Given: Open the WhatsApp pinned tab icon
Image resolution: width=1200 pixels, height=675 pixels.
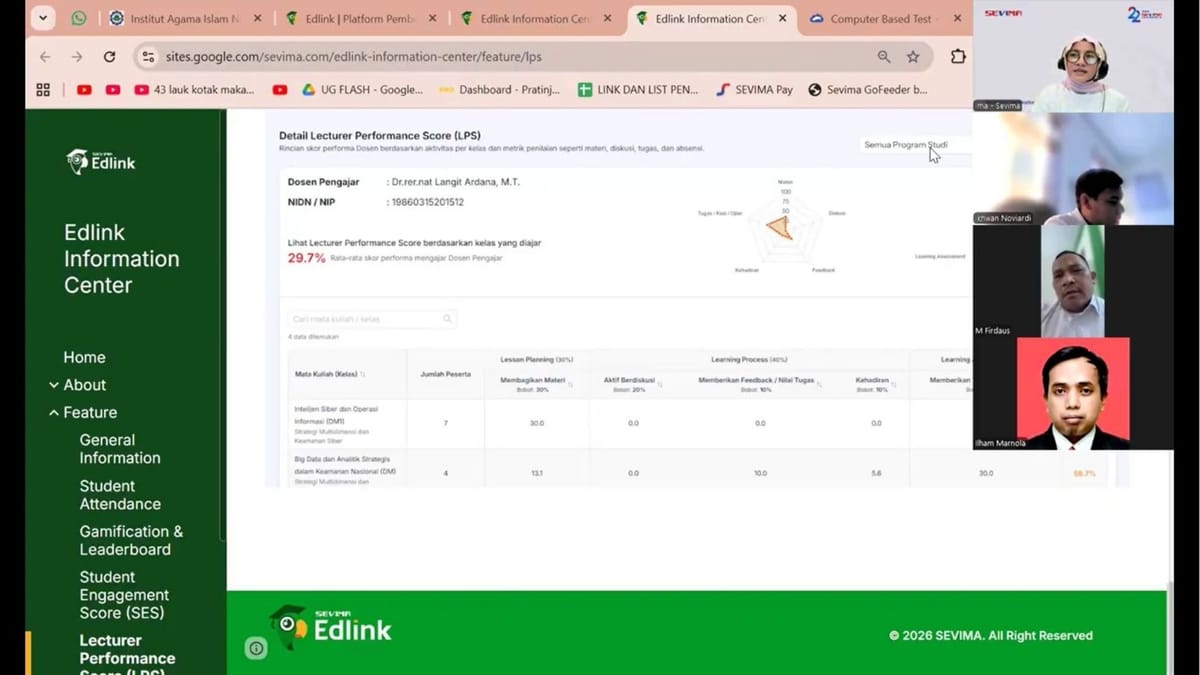Looking at the screenshot, I should [x=79, y=18].
